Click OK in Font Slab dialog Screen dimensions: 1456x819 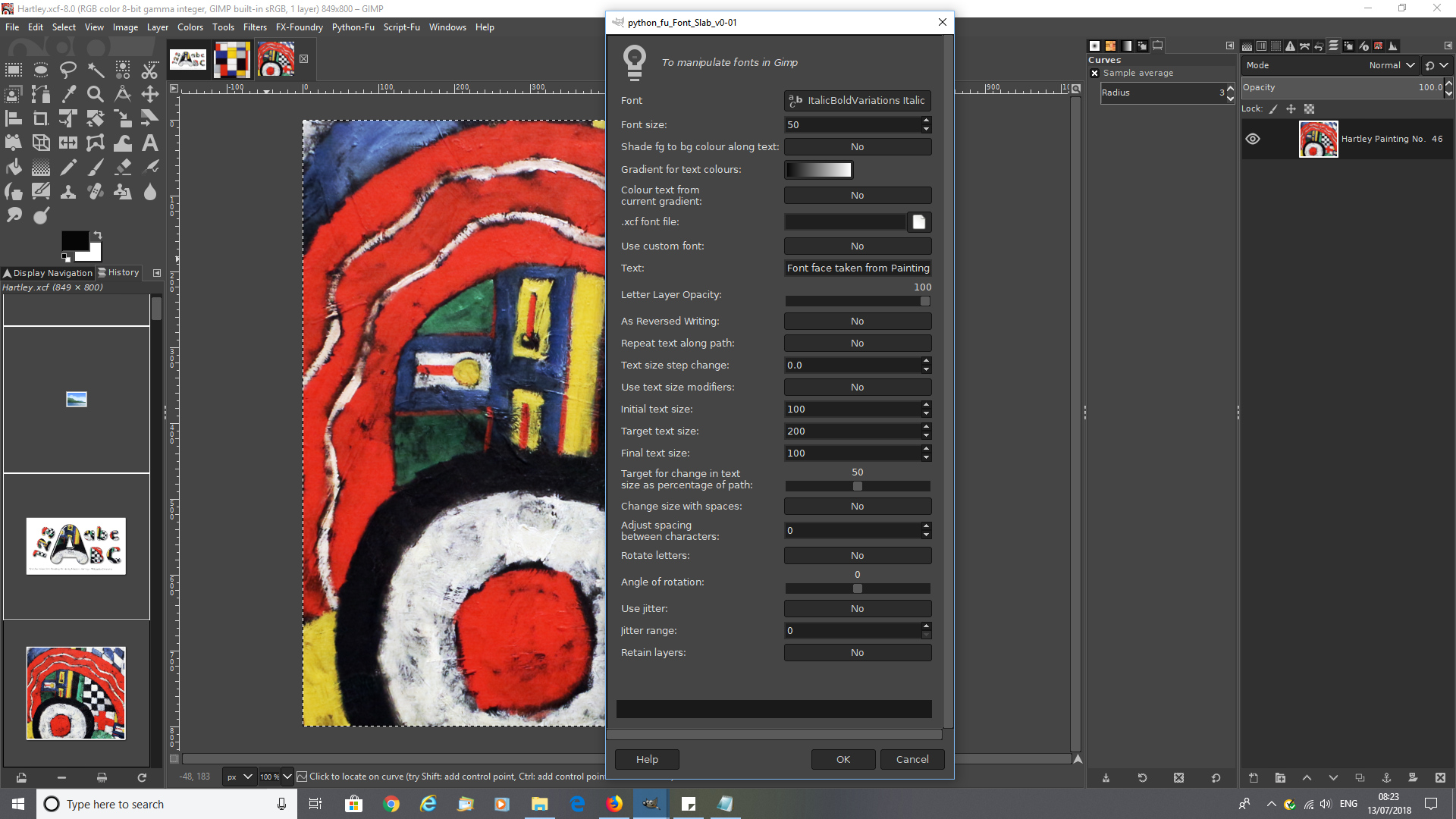pos(843,760)
